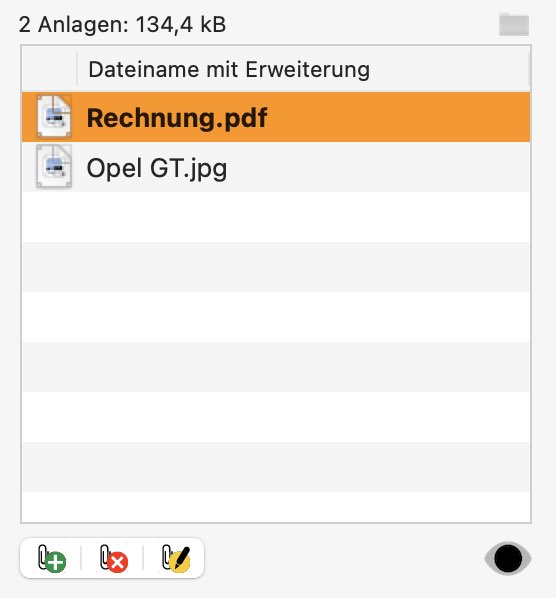
Task: Click the file icon of Rechnung.pdf
Action: (x=54, y=117)
